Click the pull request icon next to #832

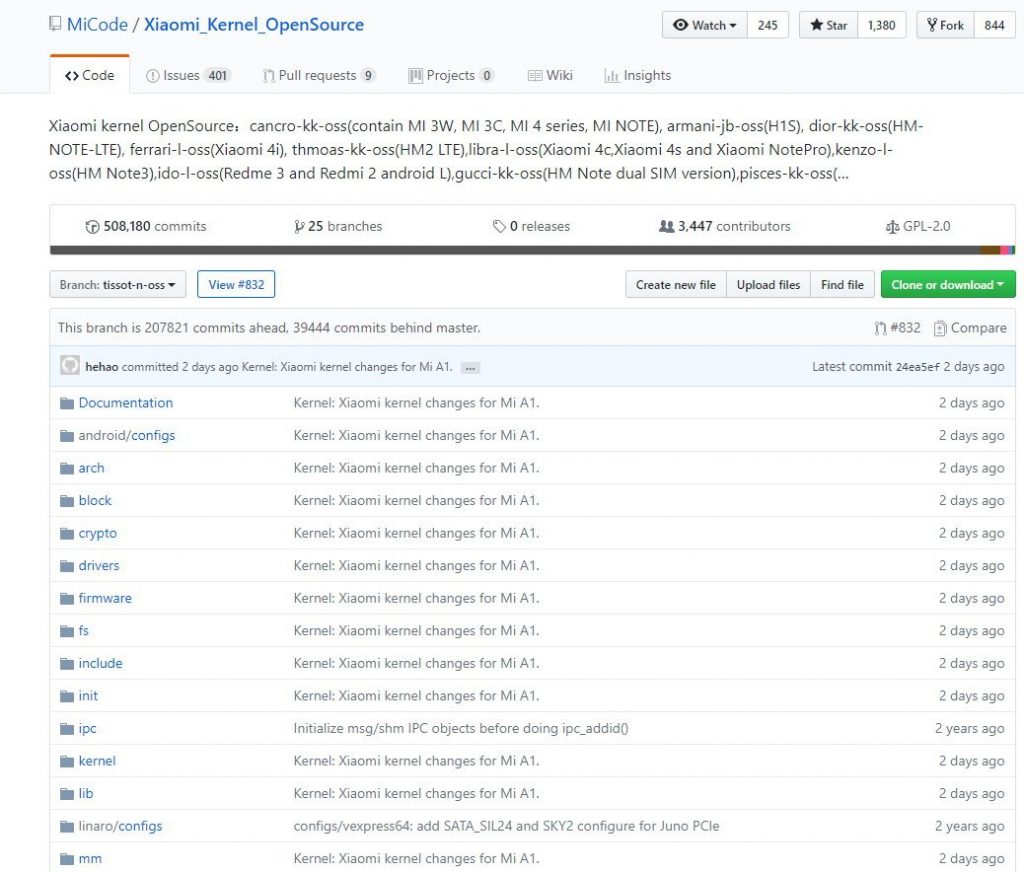[880, 328]
